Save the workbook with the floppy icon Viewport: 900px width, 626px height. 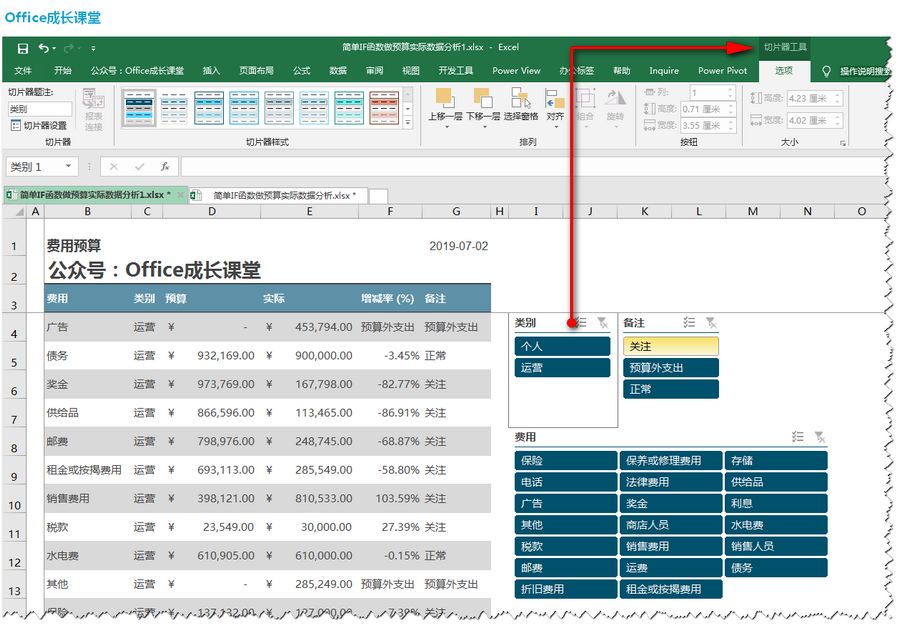22,48
